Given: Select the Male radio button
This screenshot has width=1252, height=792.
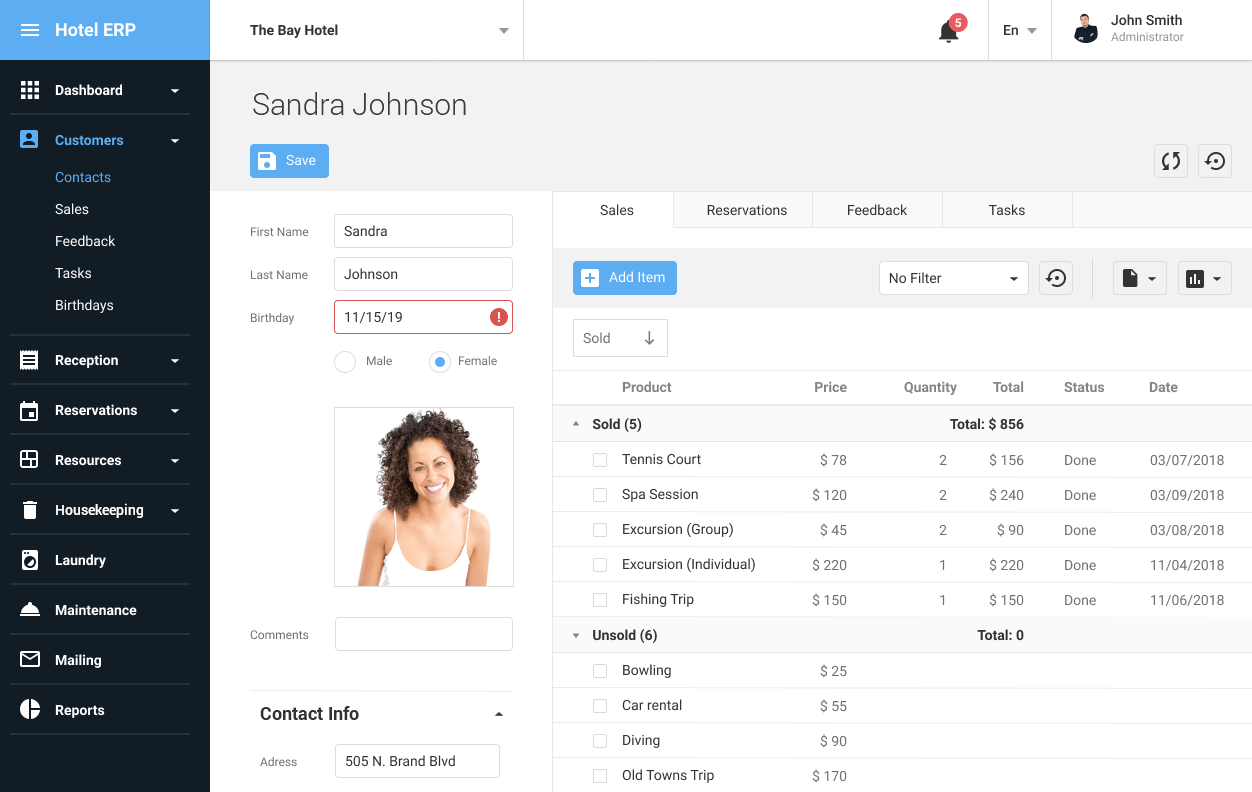Looking at the screenshot, I should tap(346, 361).
